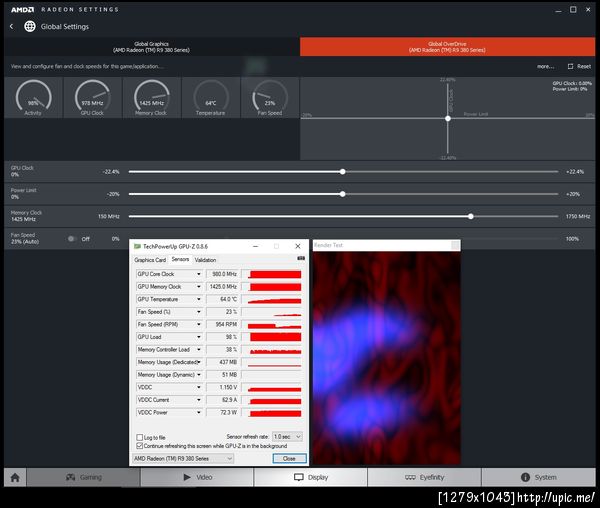This screenshot has height=508, width=600.
Task: Open GPU Load sensor dropdown
Action: click(x=199, y=337)
